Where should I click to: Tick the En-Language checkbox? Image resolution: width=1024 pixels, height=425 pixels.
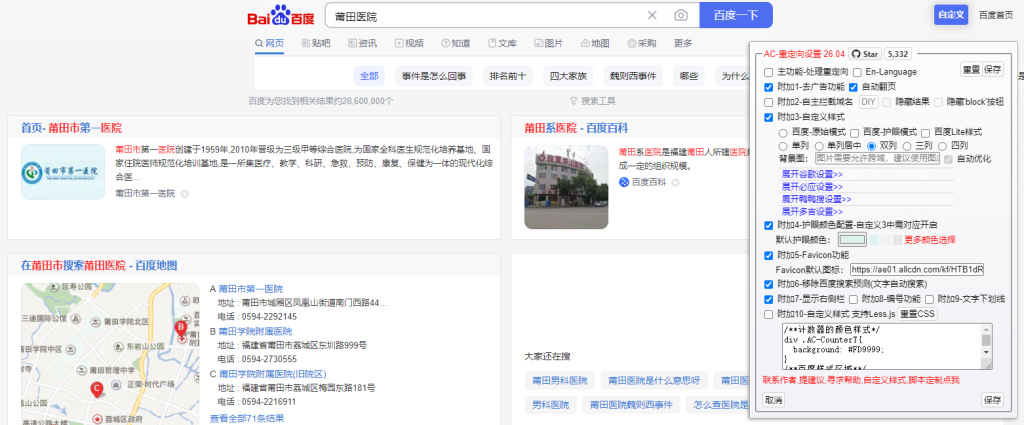click(857, 72)
